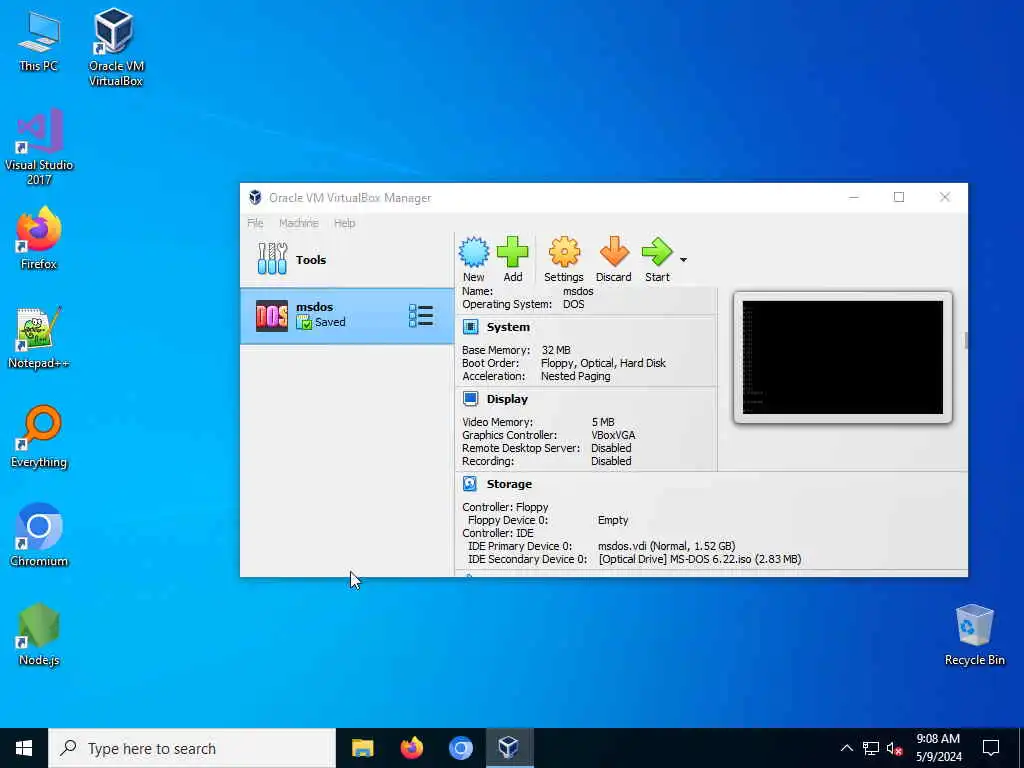Start the VM with the green arrow
Screen dimensions: 1024x768
click(657, 252)
